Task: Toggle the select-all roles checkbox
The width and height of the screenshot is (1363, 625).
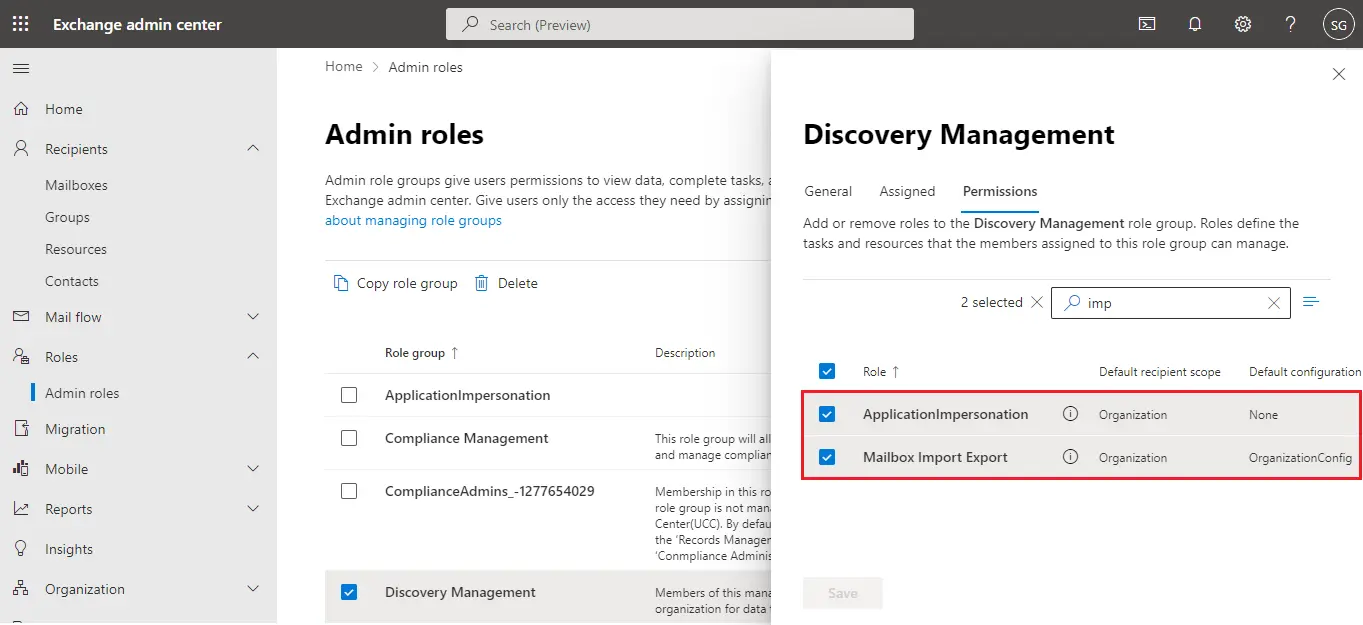Action: tap(827, 371)
